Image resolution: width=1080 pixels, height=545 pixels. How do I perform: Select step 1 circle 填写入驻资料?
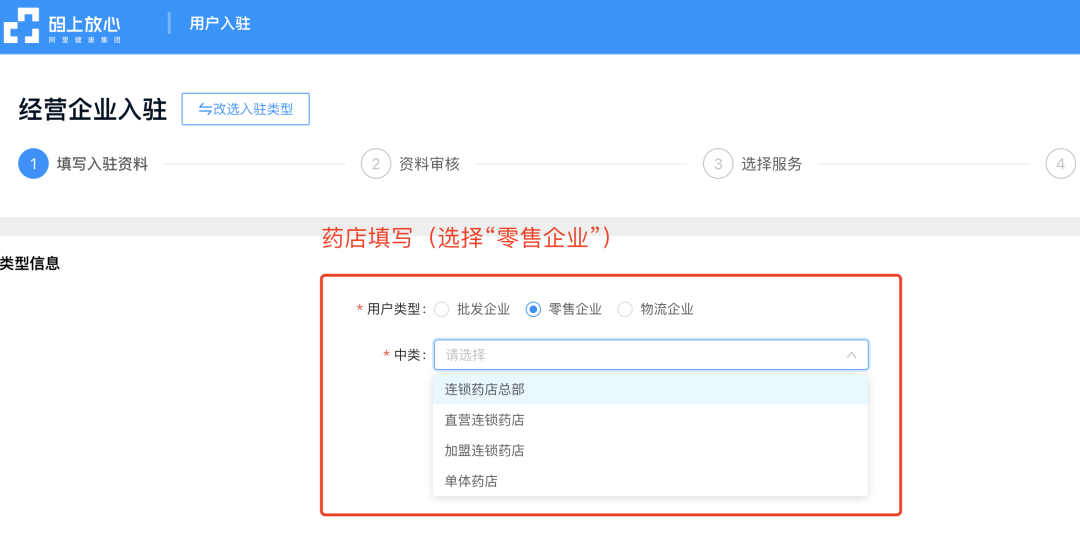[33, 164]
